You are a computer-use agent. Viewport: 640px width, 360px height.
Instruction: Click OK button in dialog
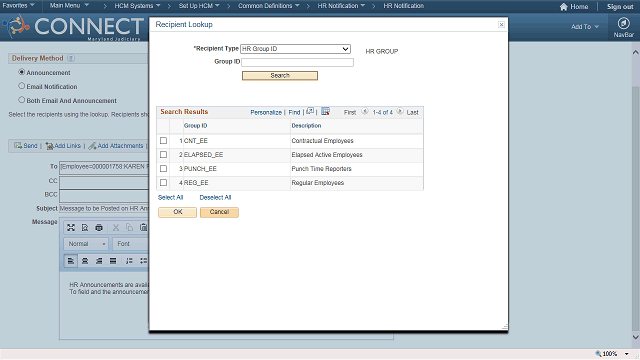coord(178,212)
